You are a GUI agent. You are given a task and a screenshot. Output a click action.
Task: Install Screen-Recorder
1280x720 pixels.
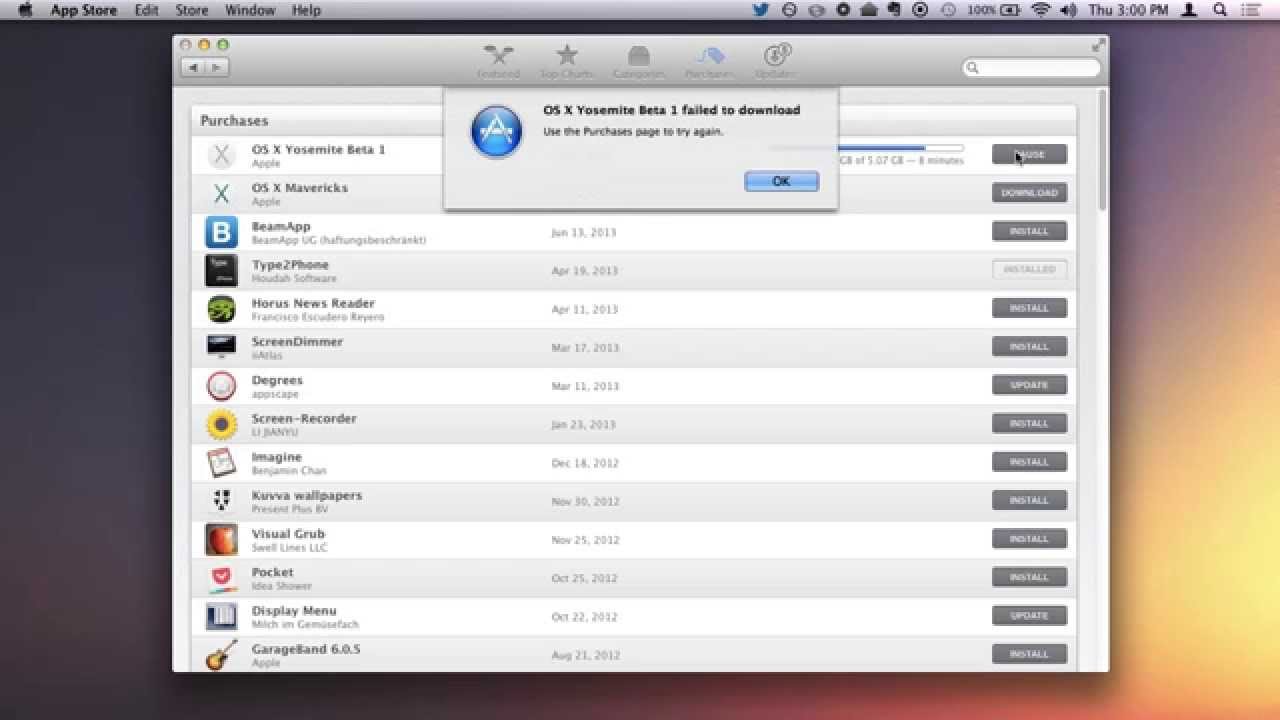[x=1029, y=424]
